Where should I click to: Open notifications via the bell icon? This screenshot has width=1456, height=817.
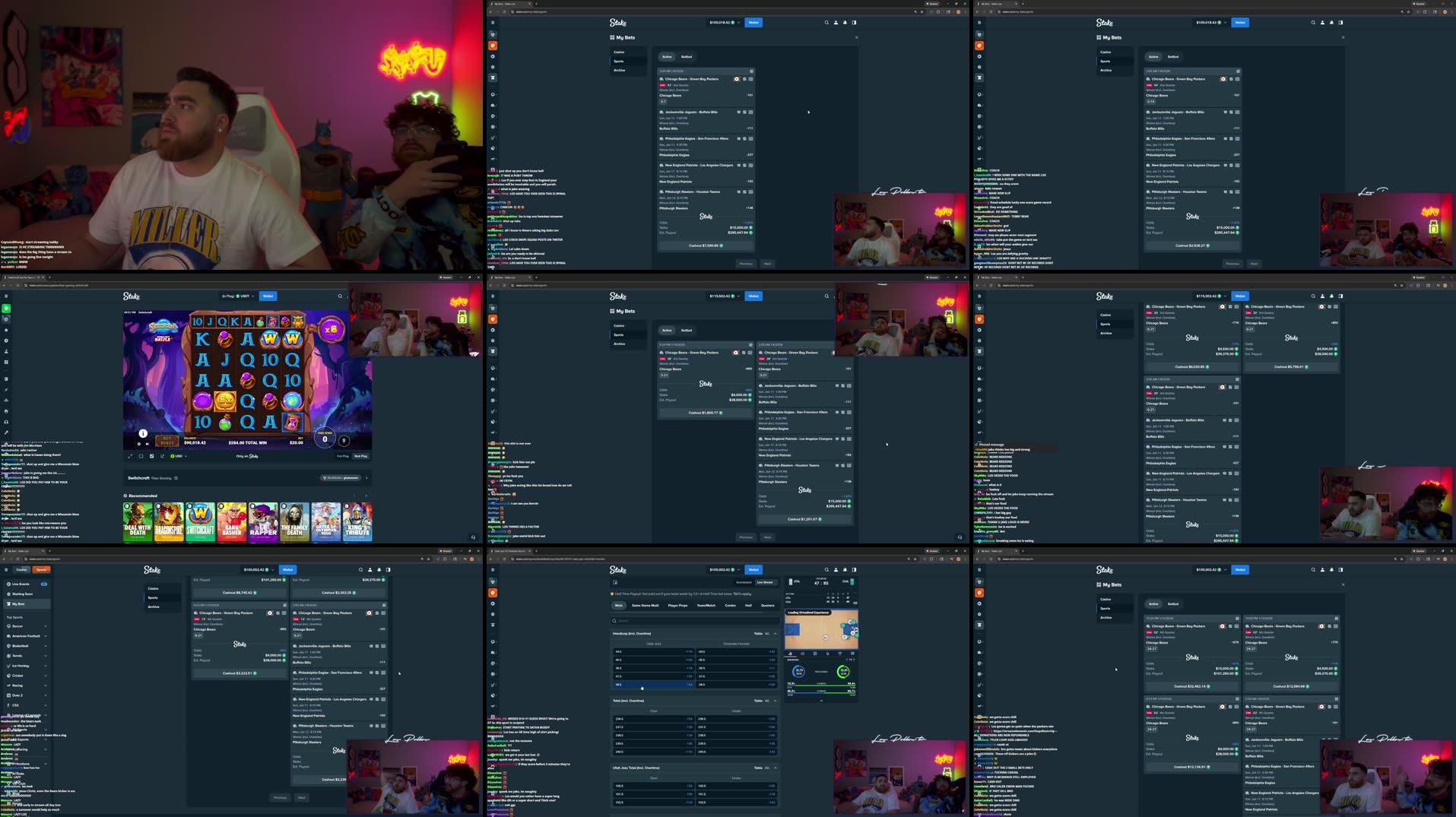(844, 22)
